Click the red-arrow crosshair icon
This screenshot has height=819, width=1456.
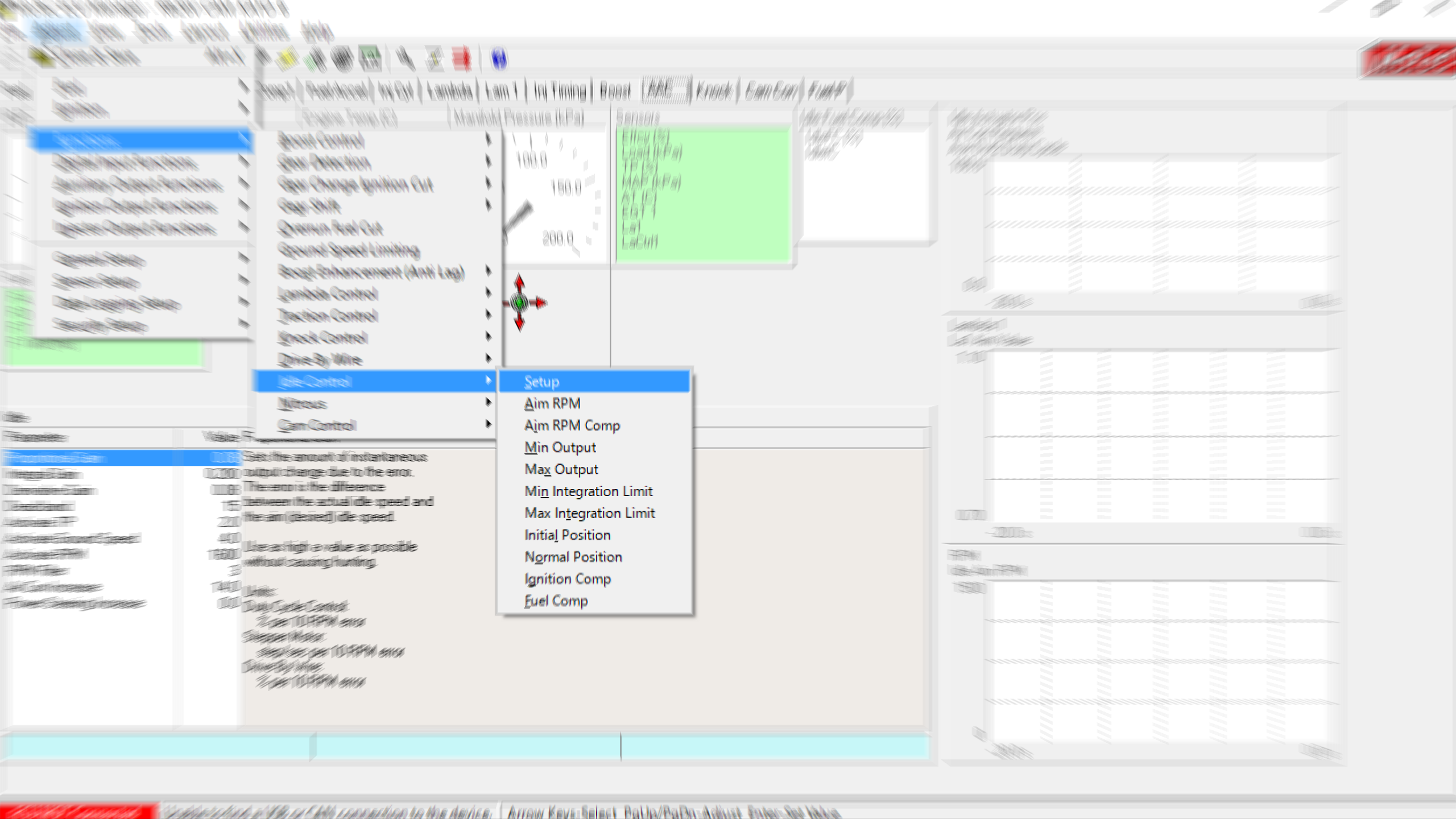[x=520, y=303]
